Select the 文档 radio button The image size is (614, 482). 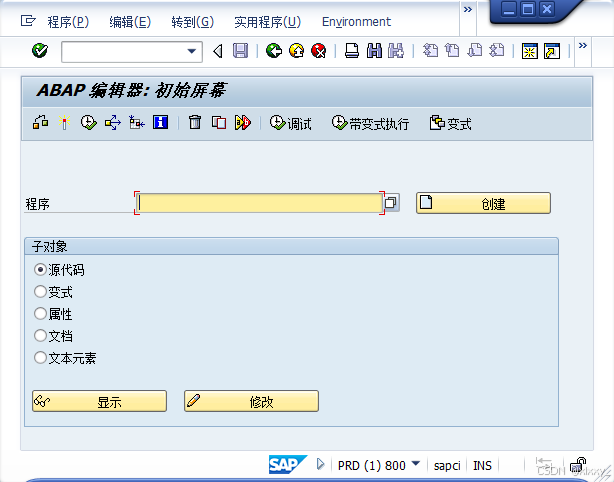pyautogui.click(x=40, y=335)
